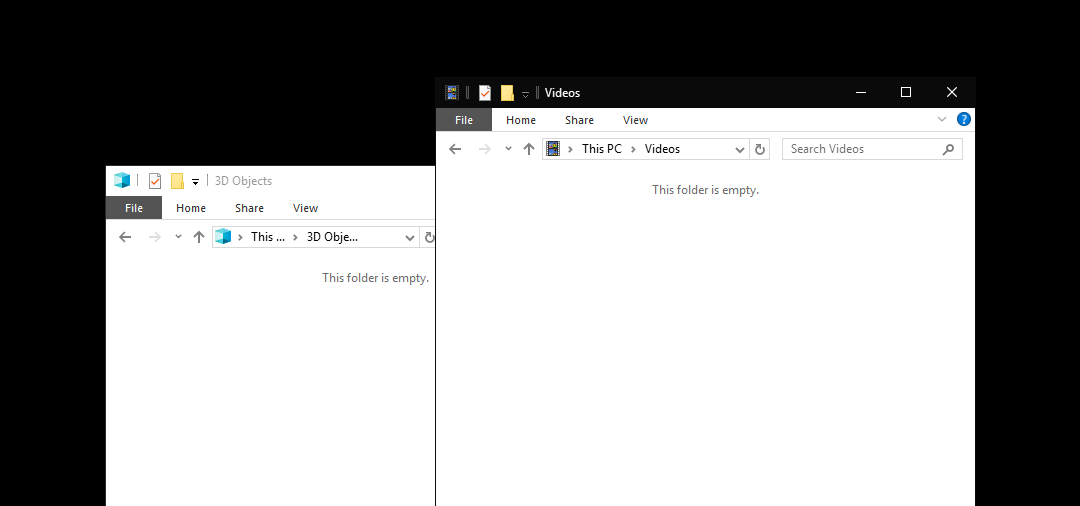Screen dimensions: 1080x506
Task: Open the File tab in Videos window
Action: point(464,120)
